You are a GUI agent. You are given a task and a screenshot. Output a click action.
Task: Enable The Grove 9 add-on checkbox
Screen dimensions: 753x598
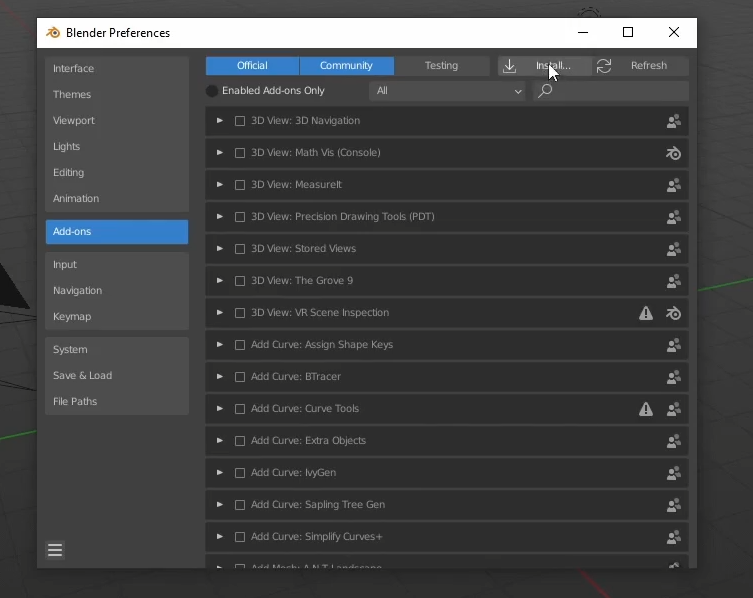point(240,281)
